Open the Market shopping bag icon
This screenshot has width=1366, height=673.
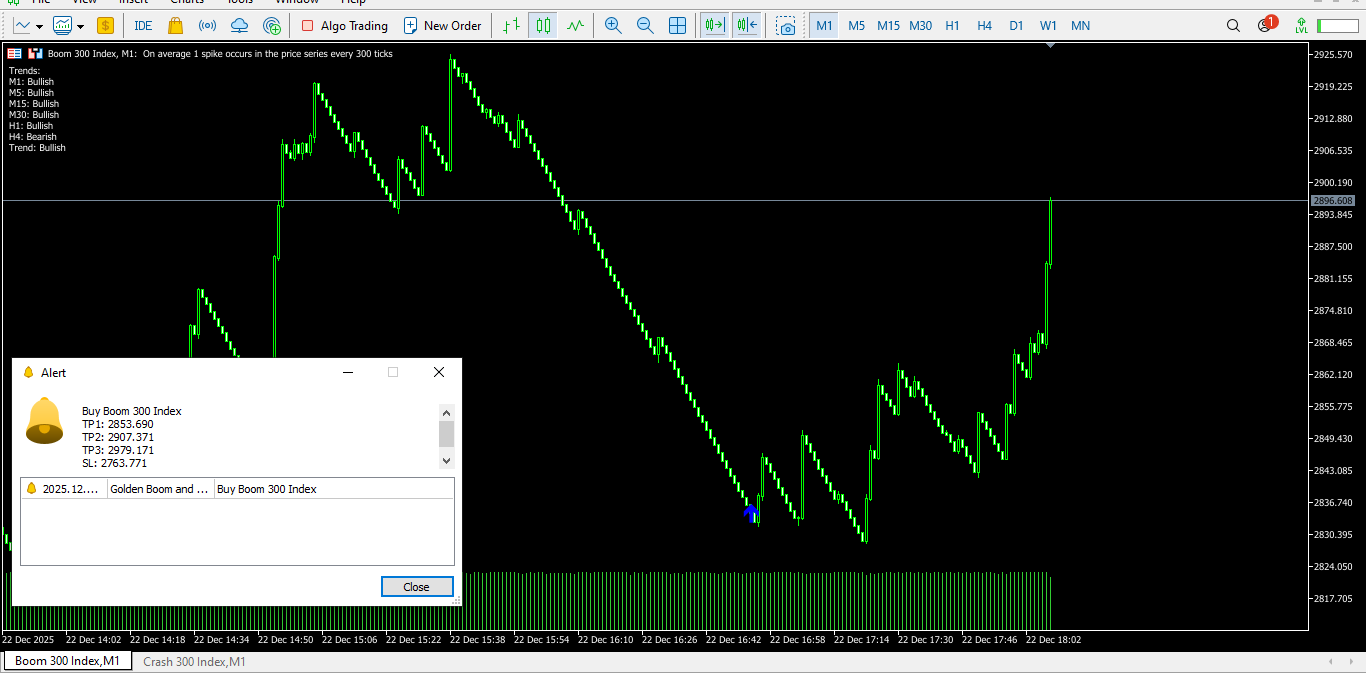[x=175, y=26]
